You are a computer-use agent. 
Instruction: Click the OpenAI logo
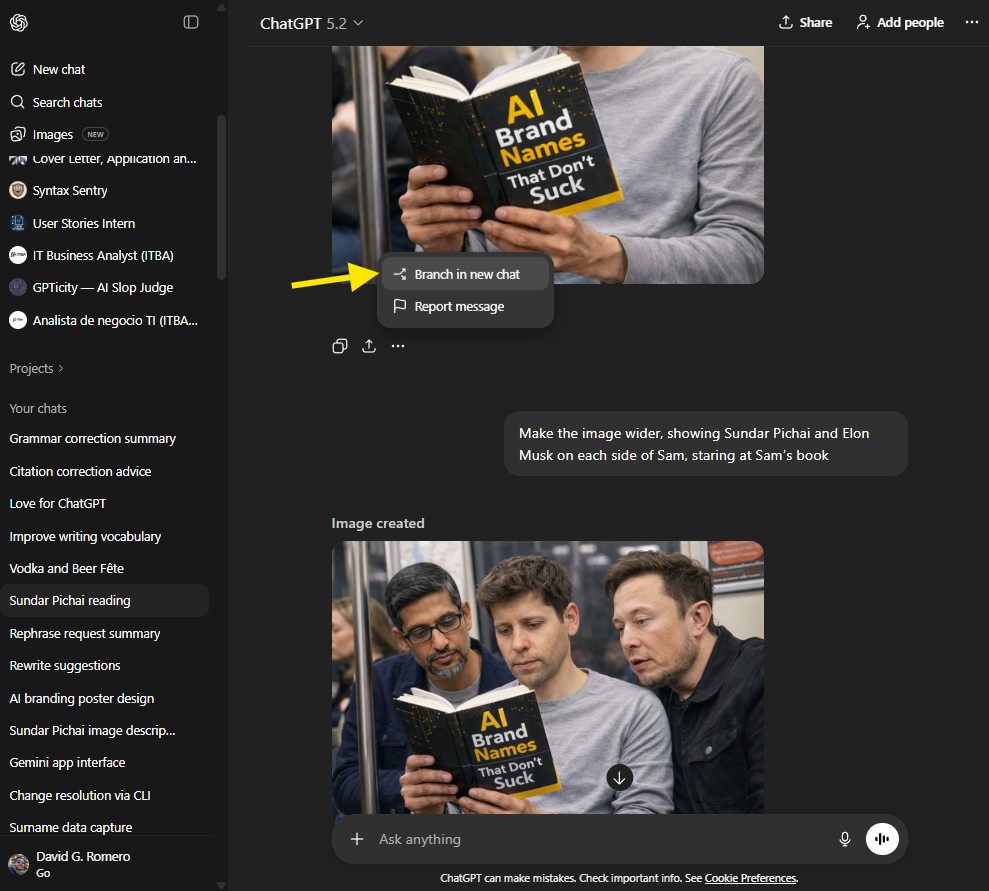coord(19,22)
